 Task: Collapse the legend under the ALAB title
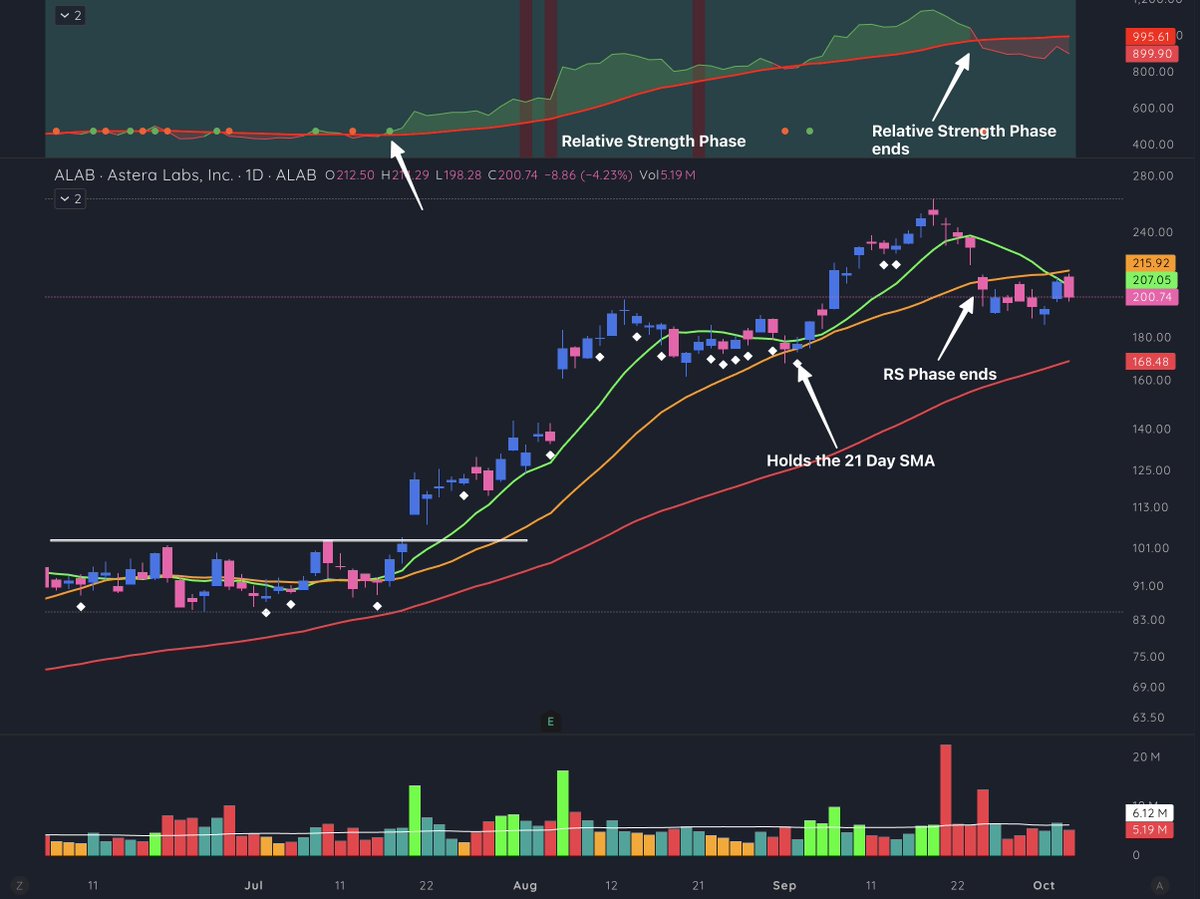[x=70, y=199]
